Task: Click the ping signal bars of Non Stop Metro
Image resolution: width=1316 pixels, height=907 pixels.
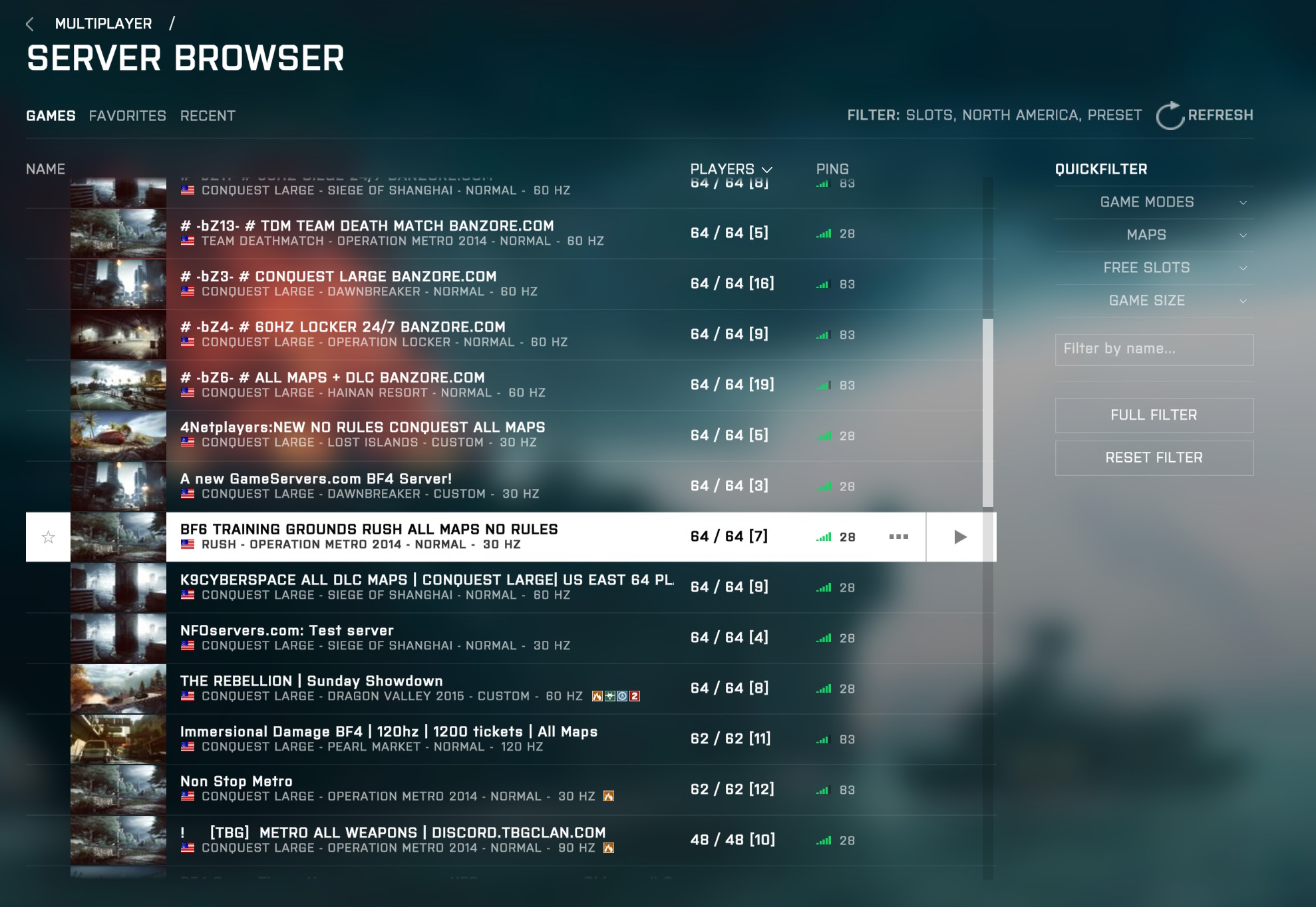Action: tap(824, 790)
